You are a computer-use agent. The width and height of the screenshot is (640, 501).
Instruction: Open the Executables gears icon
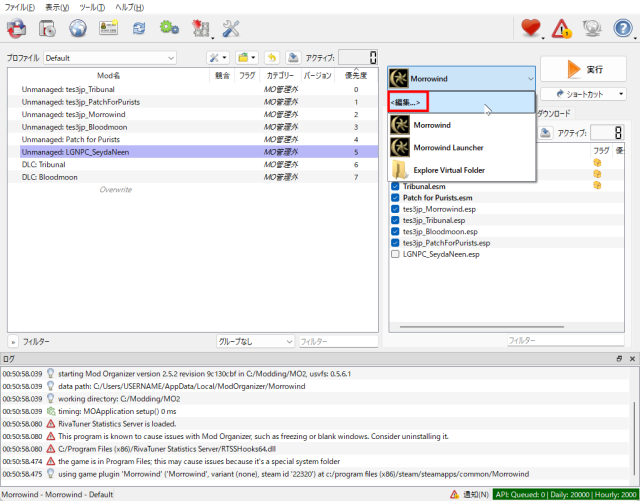169,28
